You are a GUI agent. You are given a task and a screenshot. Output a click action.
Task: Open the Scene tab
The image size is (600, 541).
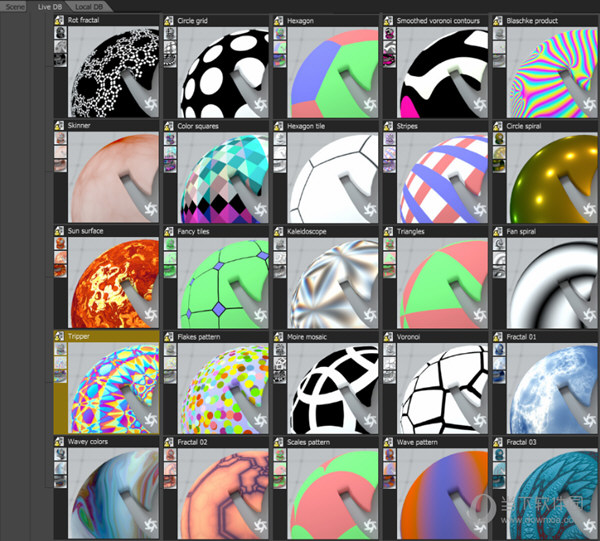pos(14,6)
